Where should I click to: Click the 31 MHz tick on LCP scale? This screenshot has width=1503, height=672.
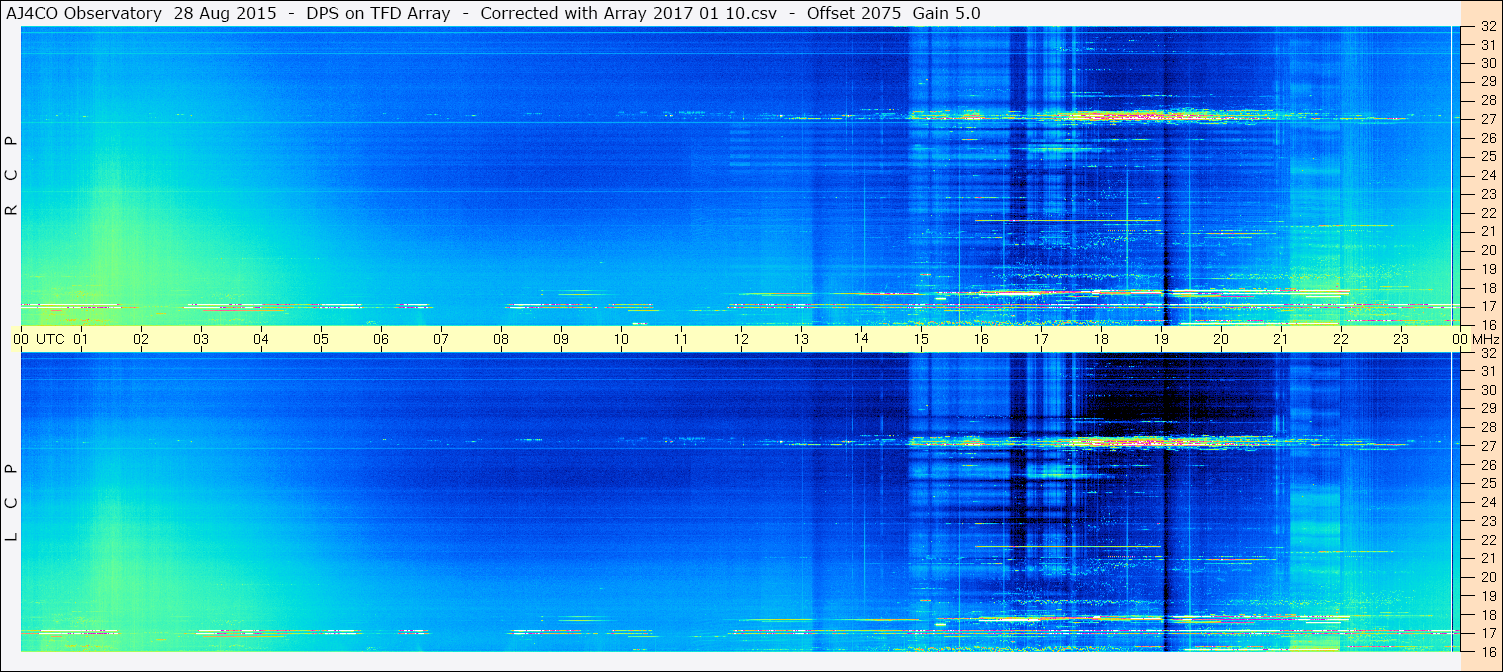[x=1488, y=371]
